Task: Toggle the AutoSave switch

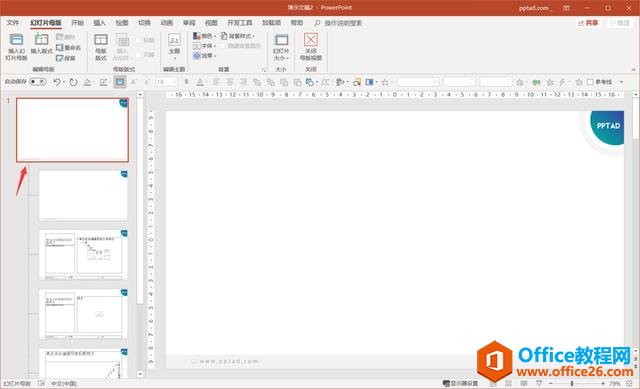Action: 38,82
